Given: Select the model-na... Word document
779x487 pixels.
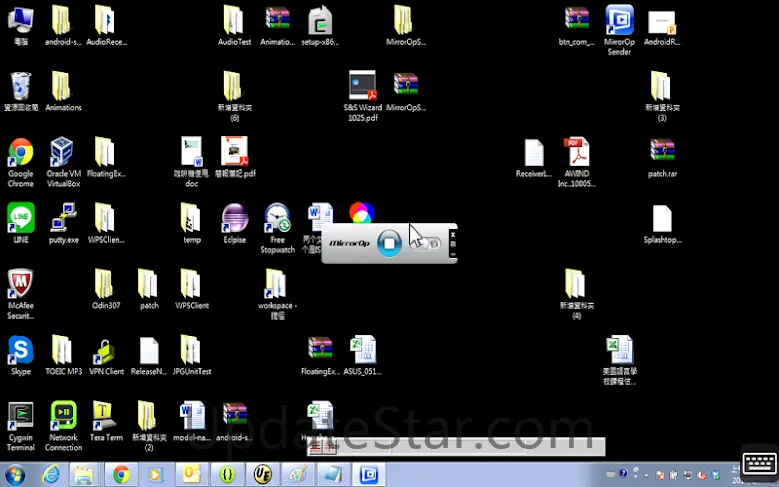Looking at the screenshot, I should (x=192, y=421).
